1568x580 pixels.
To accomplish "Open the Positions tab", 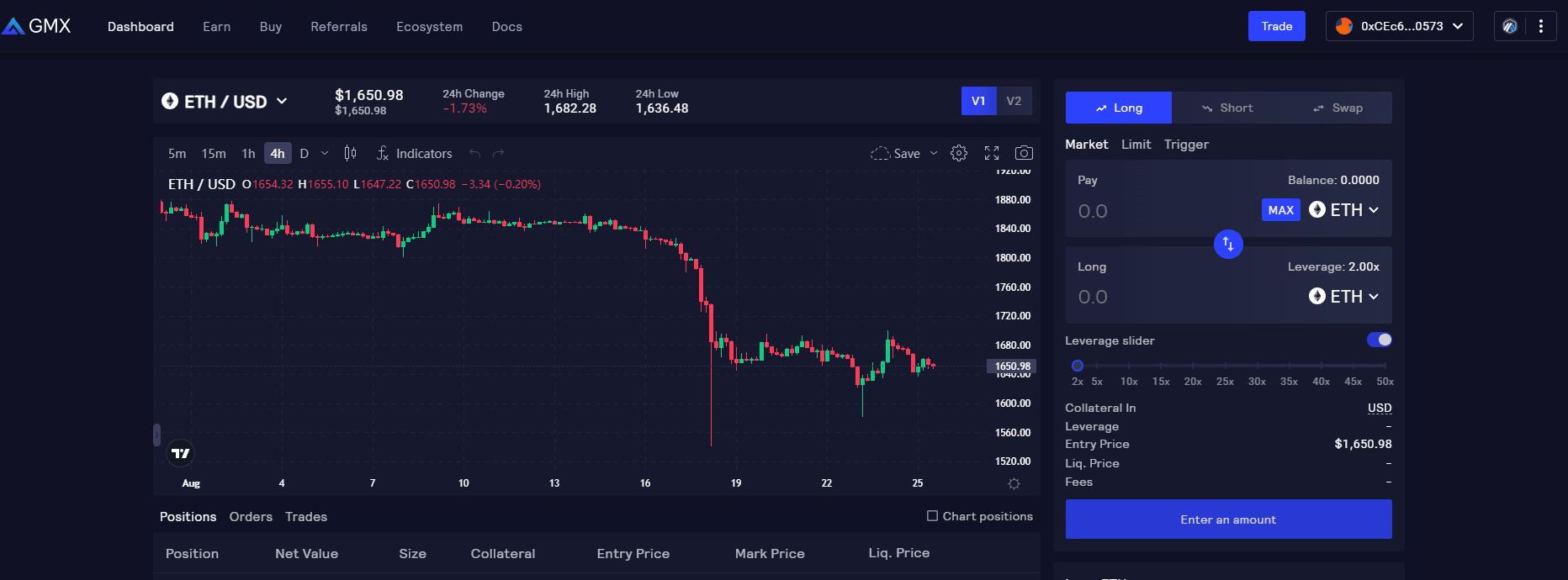I will click(188, 517).
